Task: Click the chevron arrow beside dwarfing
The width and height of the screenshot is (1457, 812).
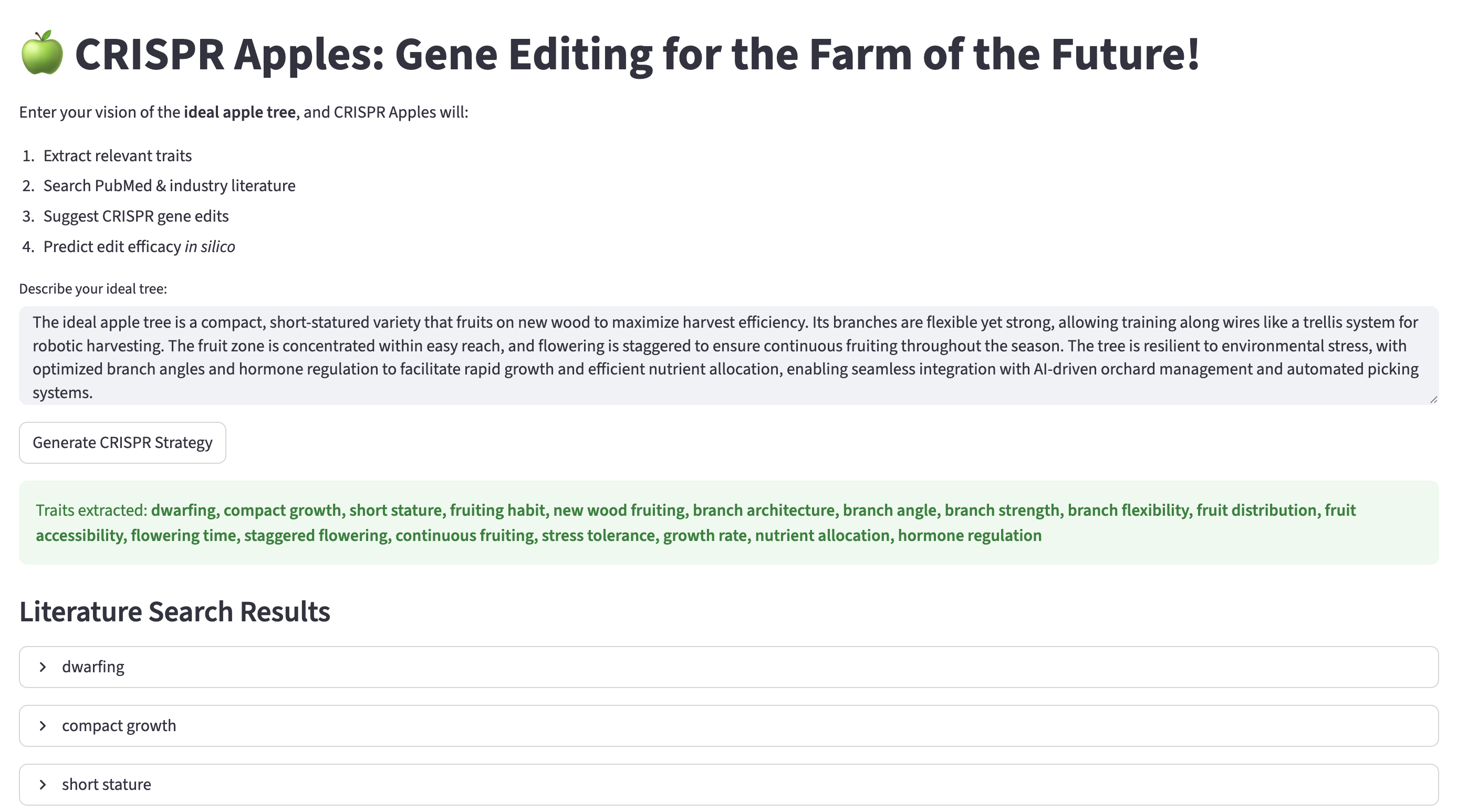Action: point(43,667)
